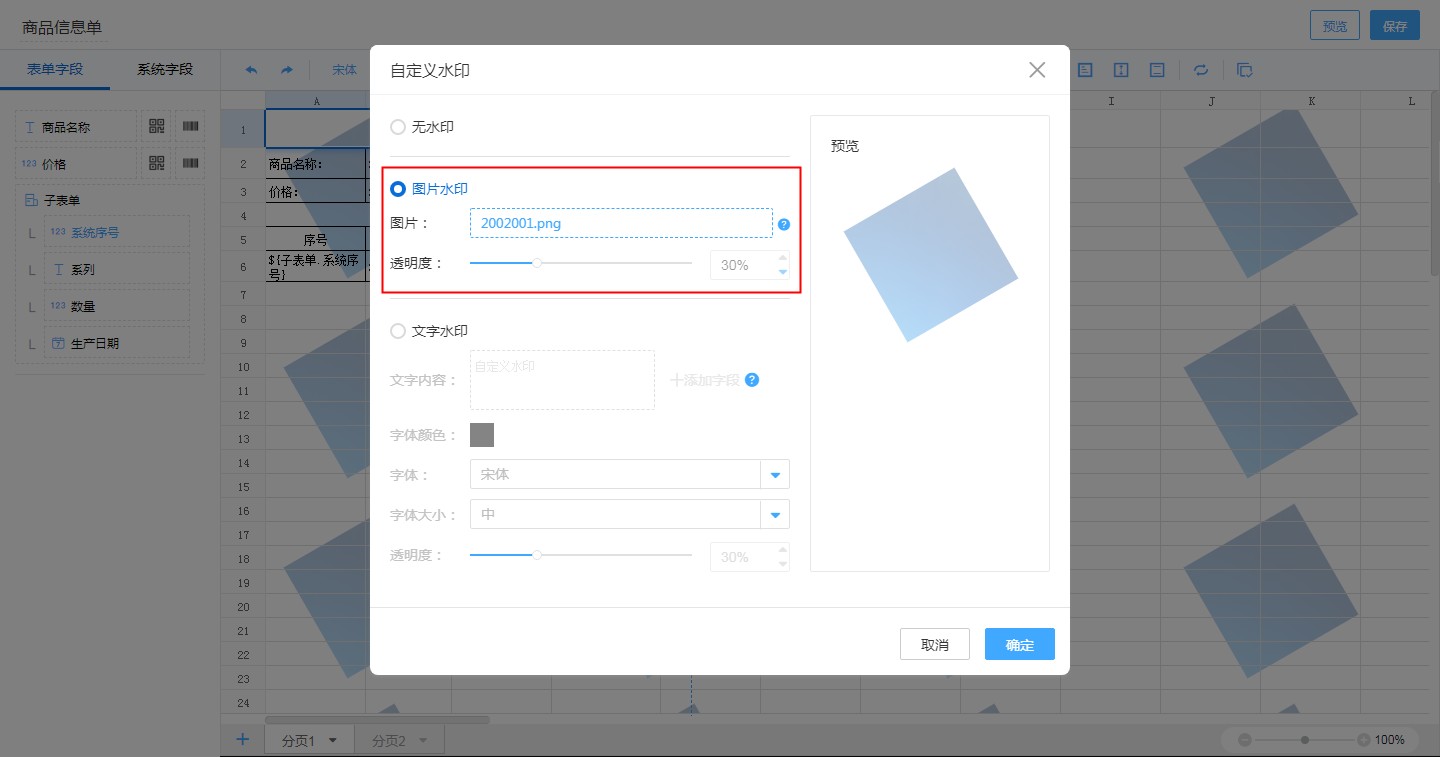Click the help icon next to 添加字段

[x=752, y=380]
